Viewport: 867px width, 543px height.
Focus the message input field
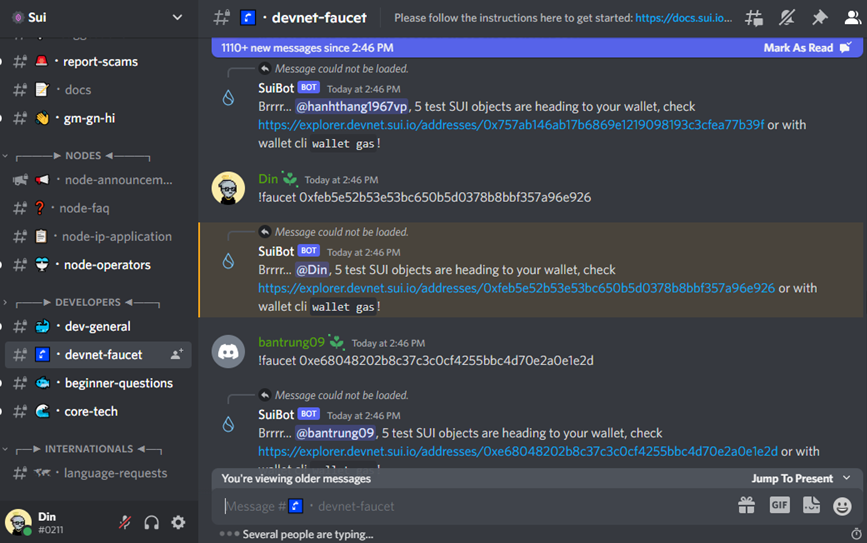[x=476, y=506]
